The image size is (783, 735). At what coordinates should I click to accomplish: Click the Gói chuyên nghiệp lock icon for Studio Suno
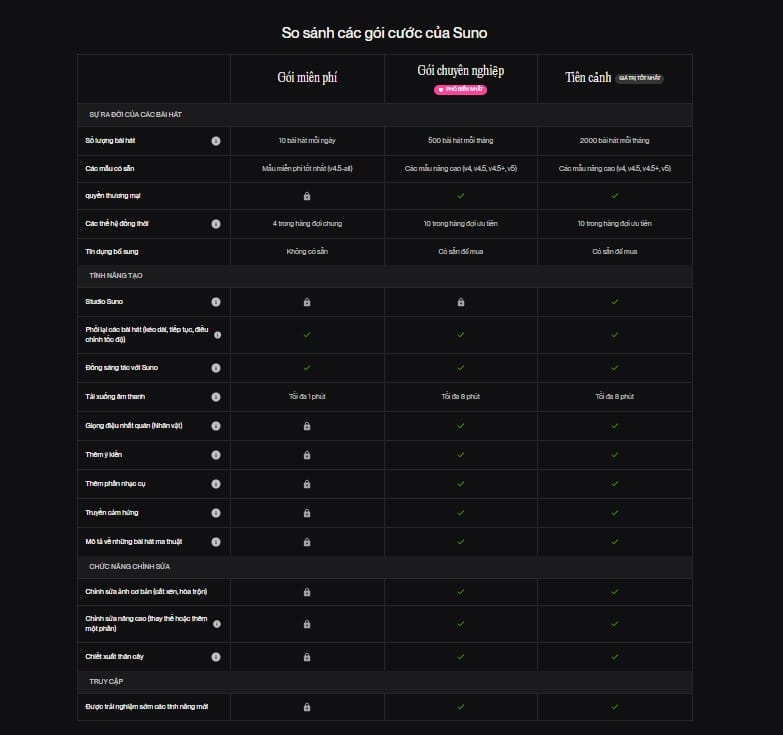pos(461,302)
